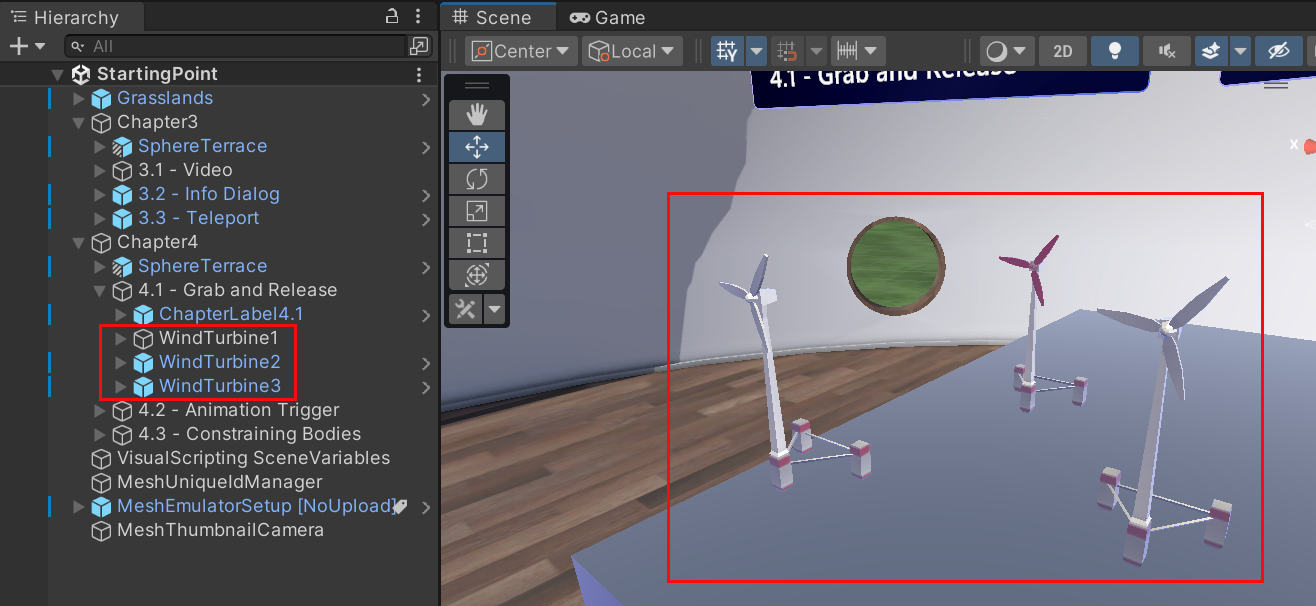Select the StartingPoint scene row
The image size is (1316, 606).
[219, 74]
